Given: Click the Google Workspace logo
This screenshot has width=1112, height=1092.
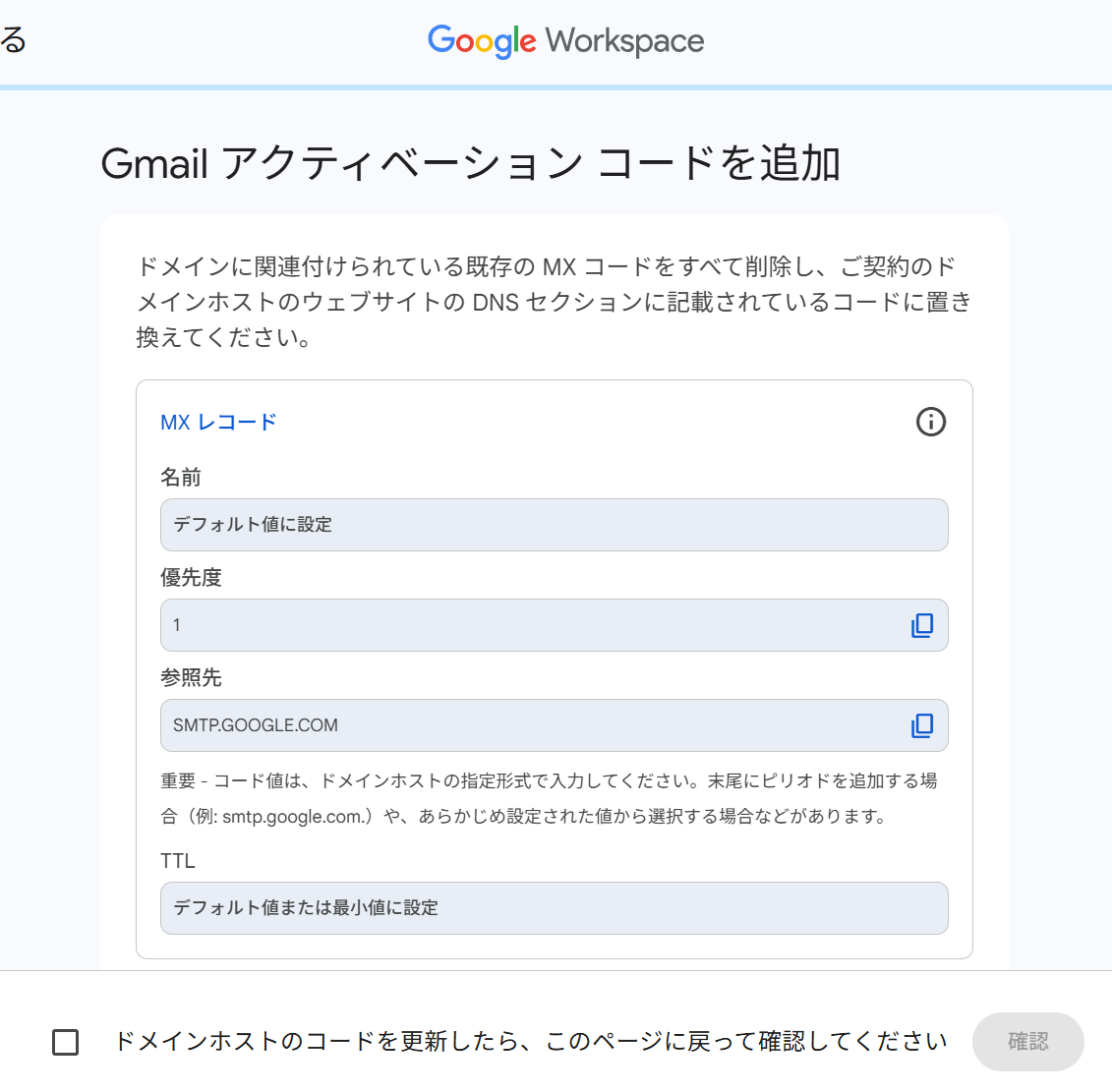Looking at the screenshot, I should tap(565, 41).
